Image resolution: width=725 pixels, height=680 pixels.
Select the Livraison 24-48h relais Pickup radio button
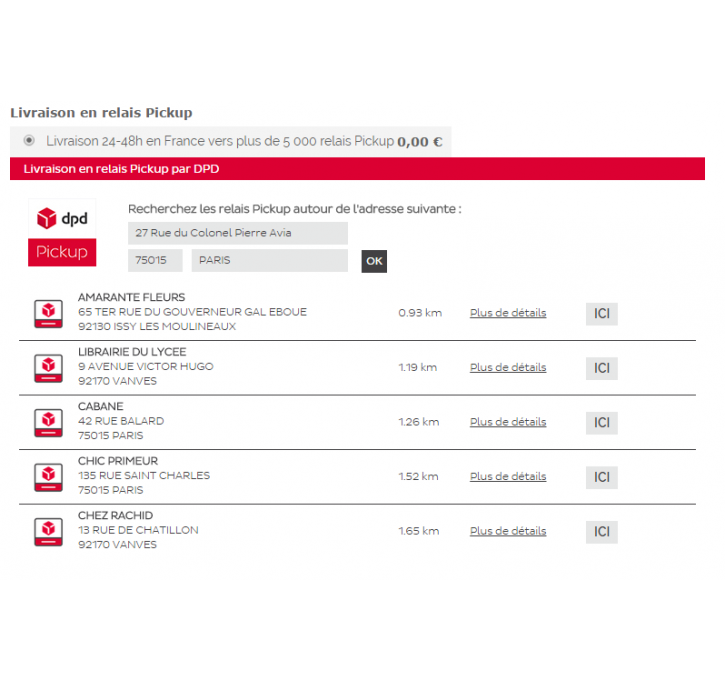(x=29, y=140)
